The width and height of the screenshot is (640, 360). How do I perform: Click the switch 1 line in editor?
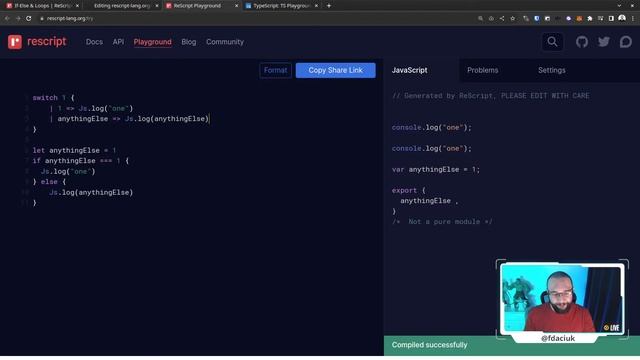pos(53,98)
